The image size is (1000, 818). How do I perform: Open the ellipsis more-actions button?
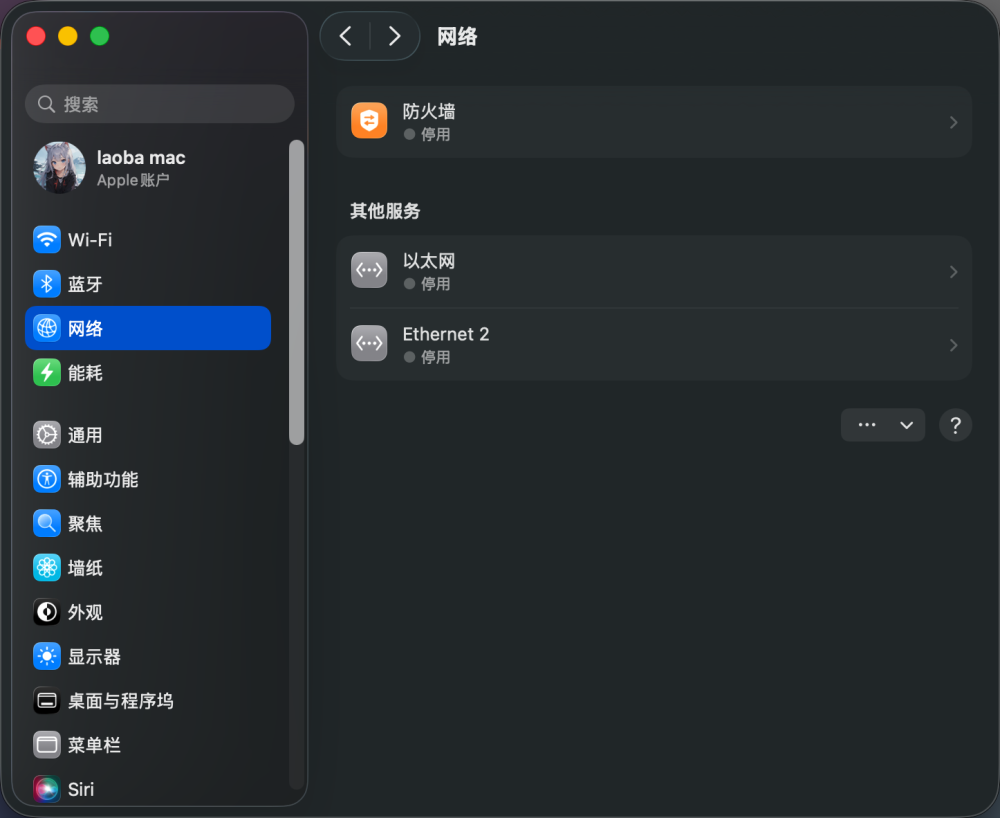tap(867, 425)
